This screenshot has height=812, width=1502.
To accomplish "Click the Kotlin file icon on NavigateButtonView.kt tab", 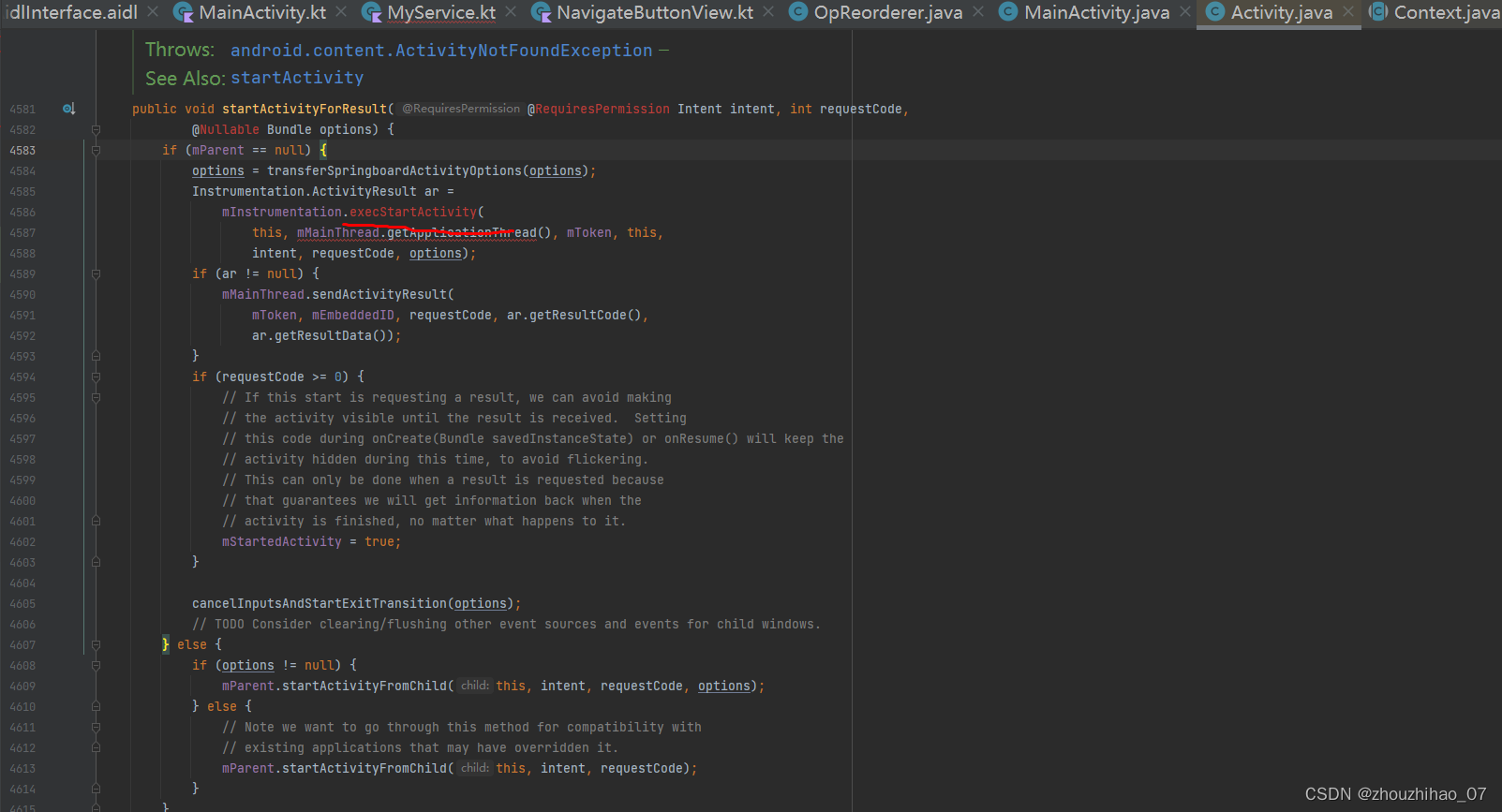I will (541, 12).
